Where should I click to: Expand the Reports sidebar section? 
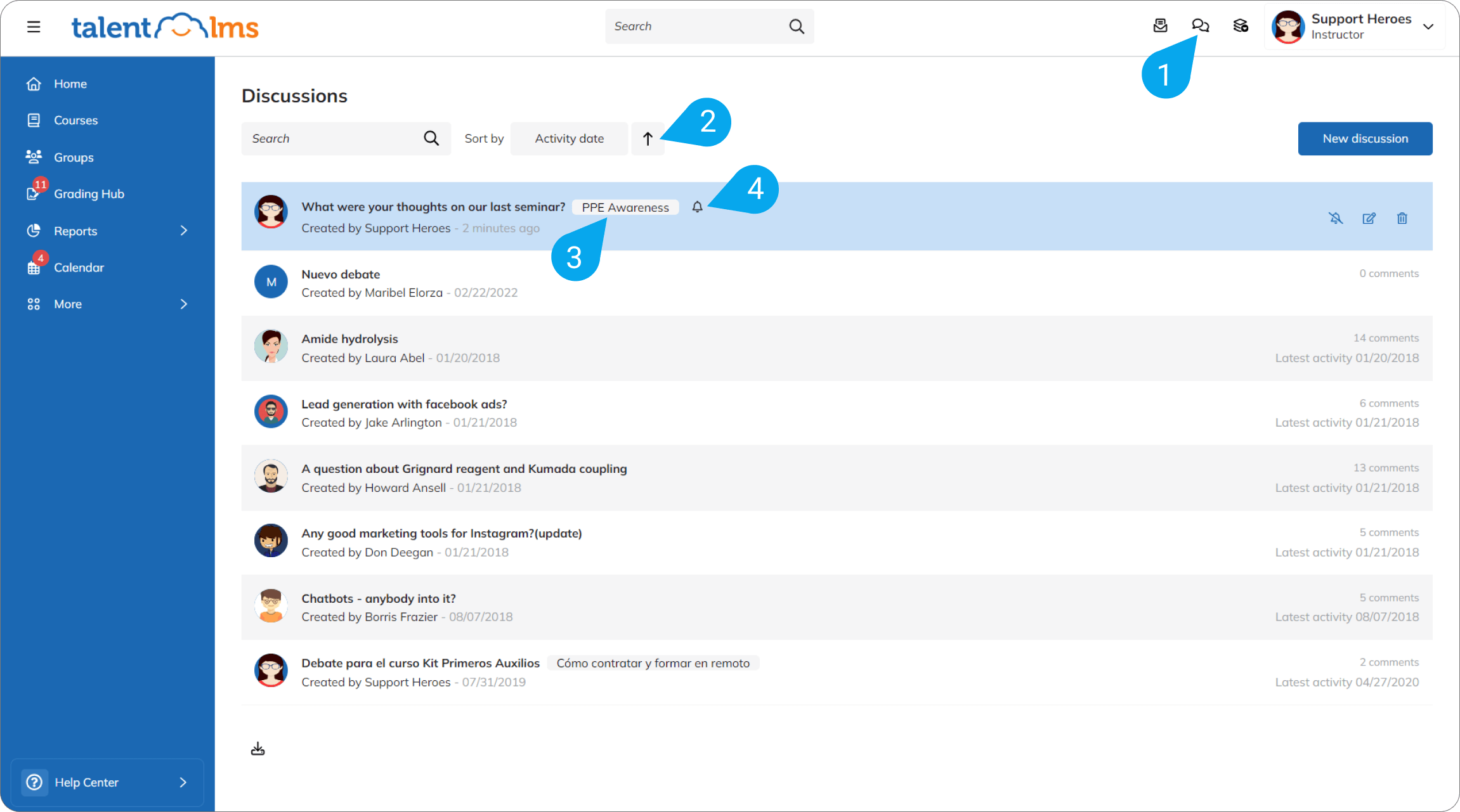pyautogui.click(x=75, y=231)
